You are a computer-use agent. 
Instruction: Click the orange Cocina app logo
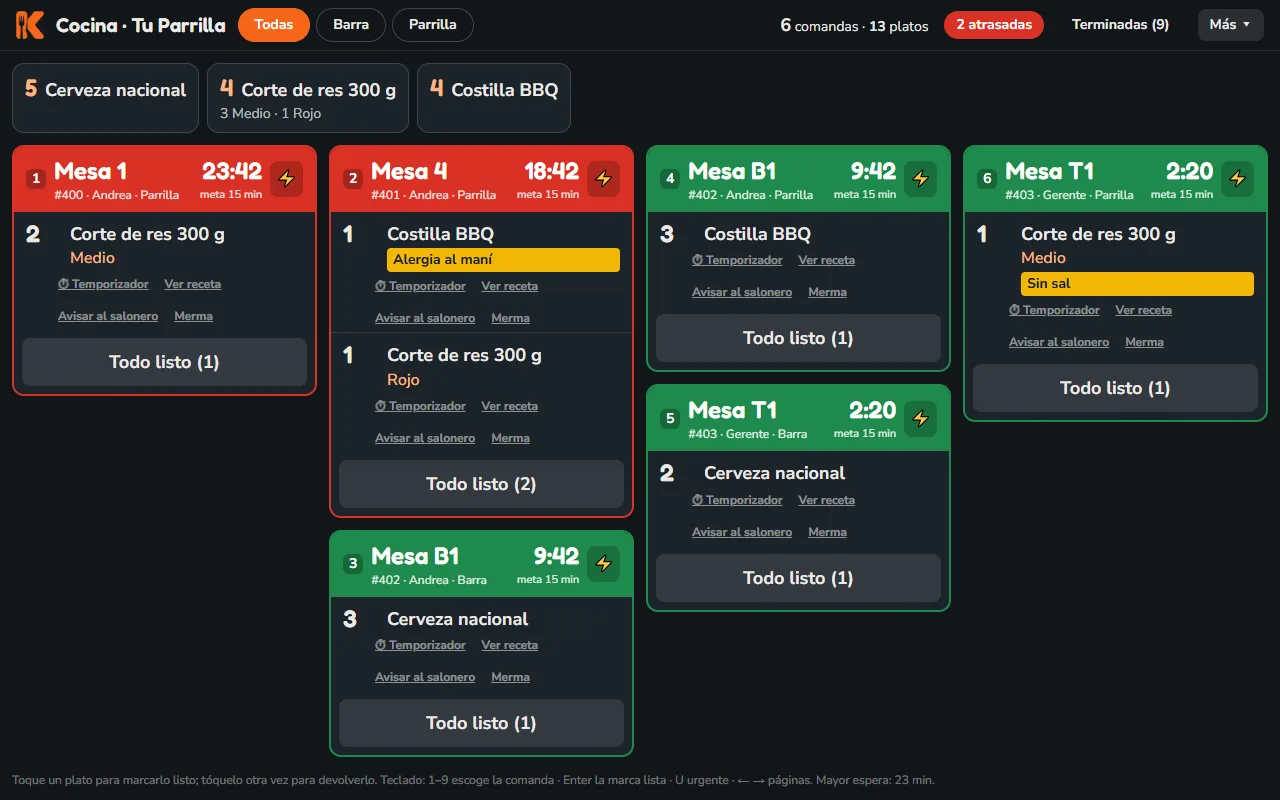pyautogui.click(x=30, y=25)
